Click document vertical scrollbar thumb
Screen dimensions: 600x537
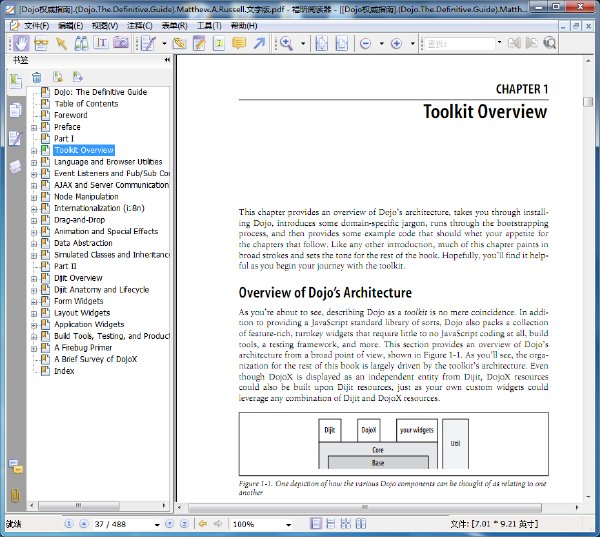pos(588,102)
